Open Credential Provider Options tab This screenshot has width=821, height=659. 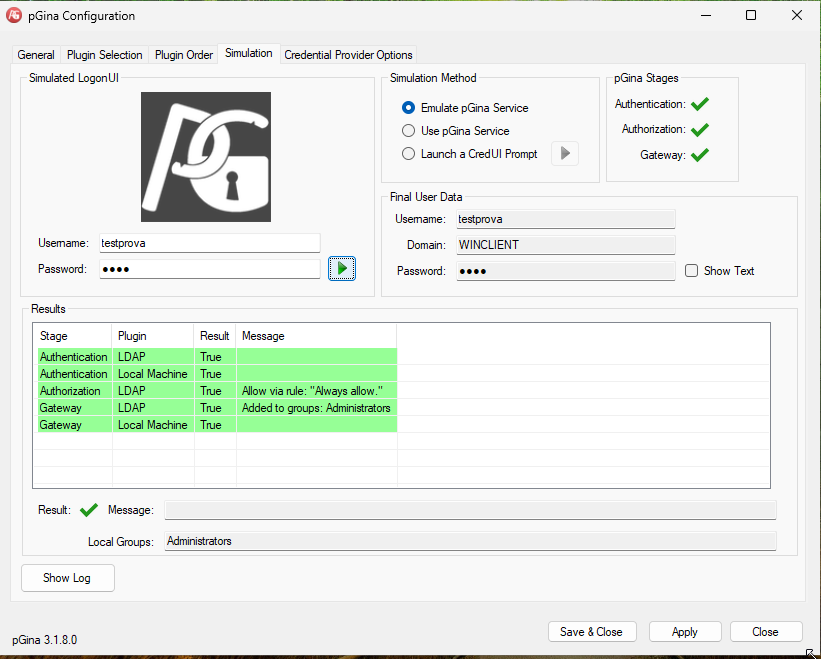pos(348,55)
